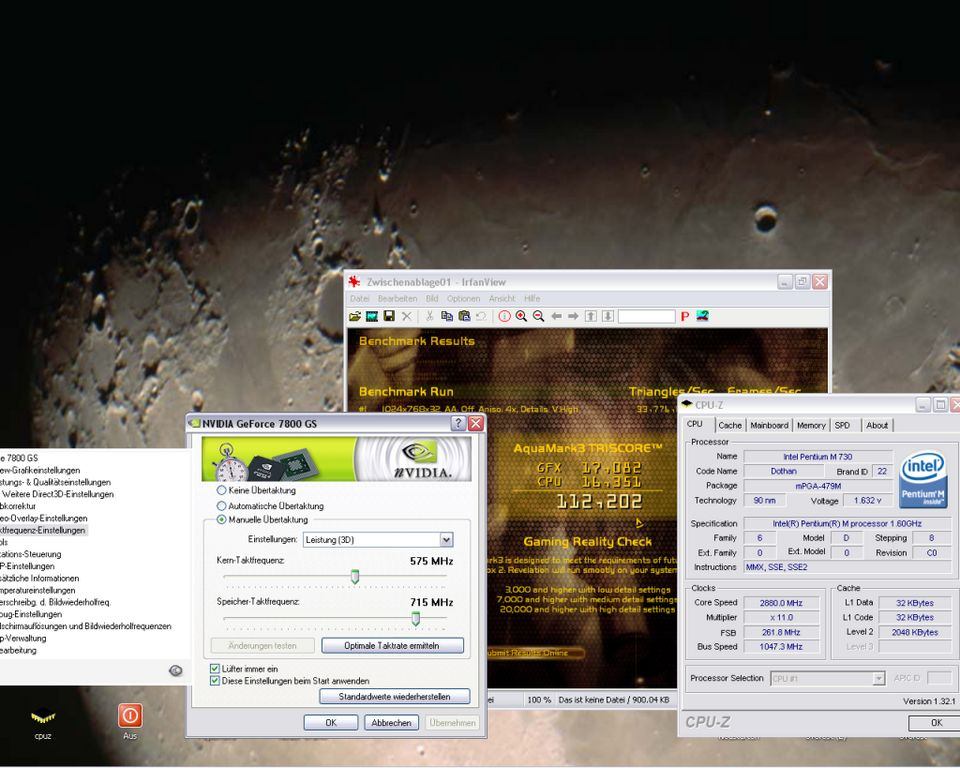Select Automatische Übertaktung radio button
The image size is (960, 768).
click(221, 506)
